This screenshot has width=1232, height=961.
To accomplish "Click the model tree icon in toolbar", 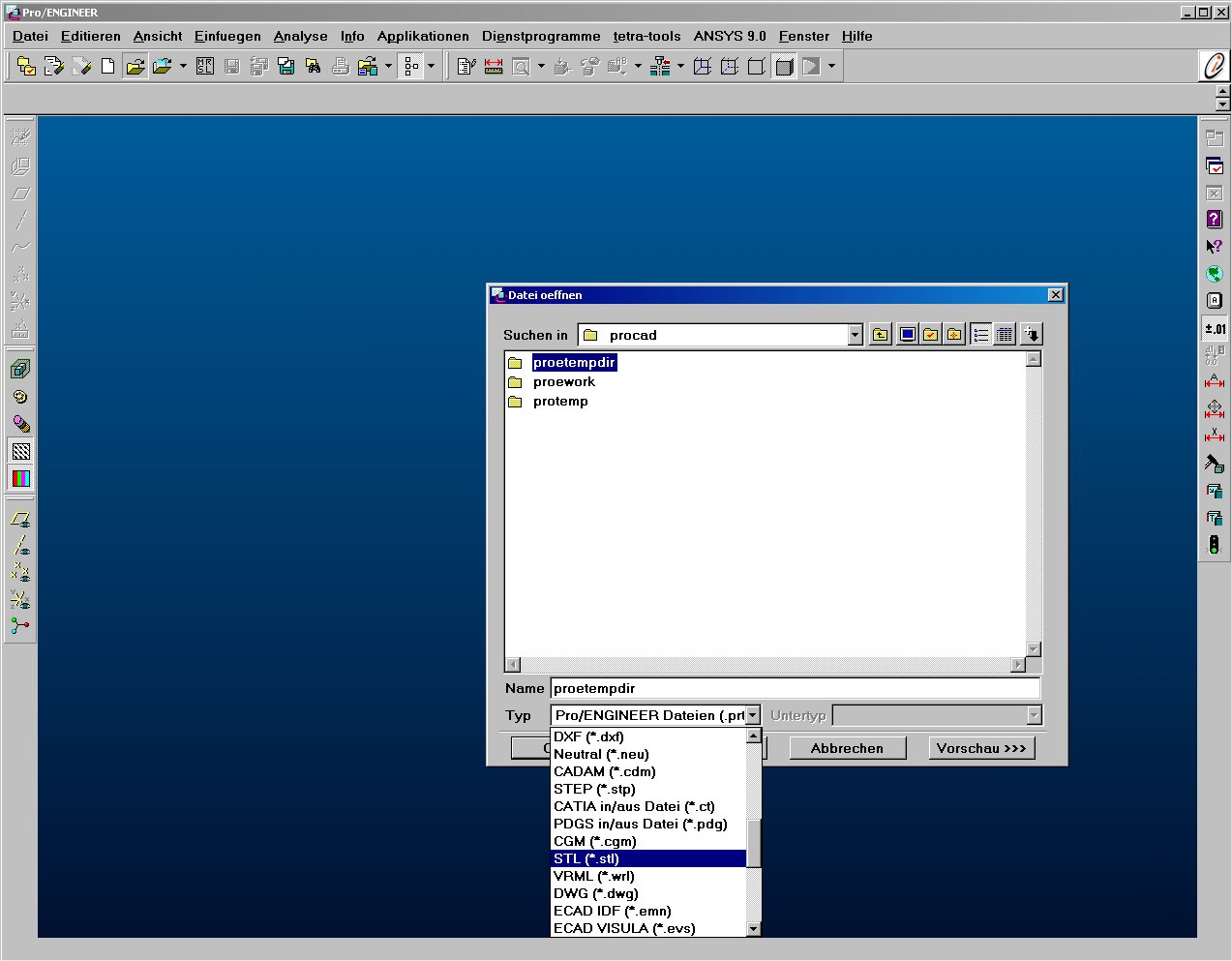I will (x=412, y=67).
